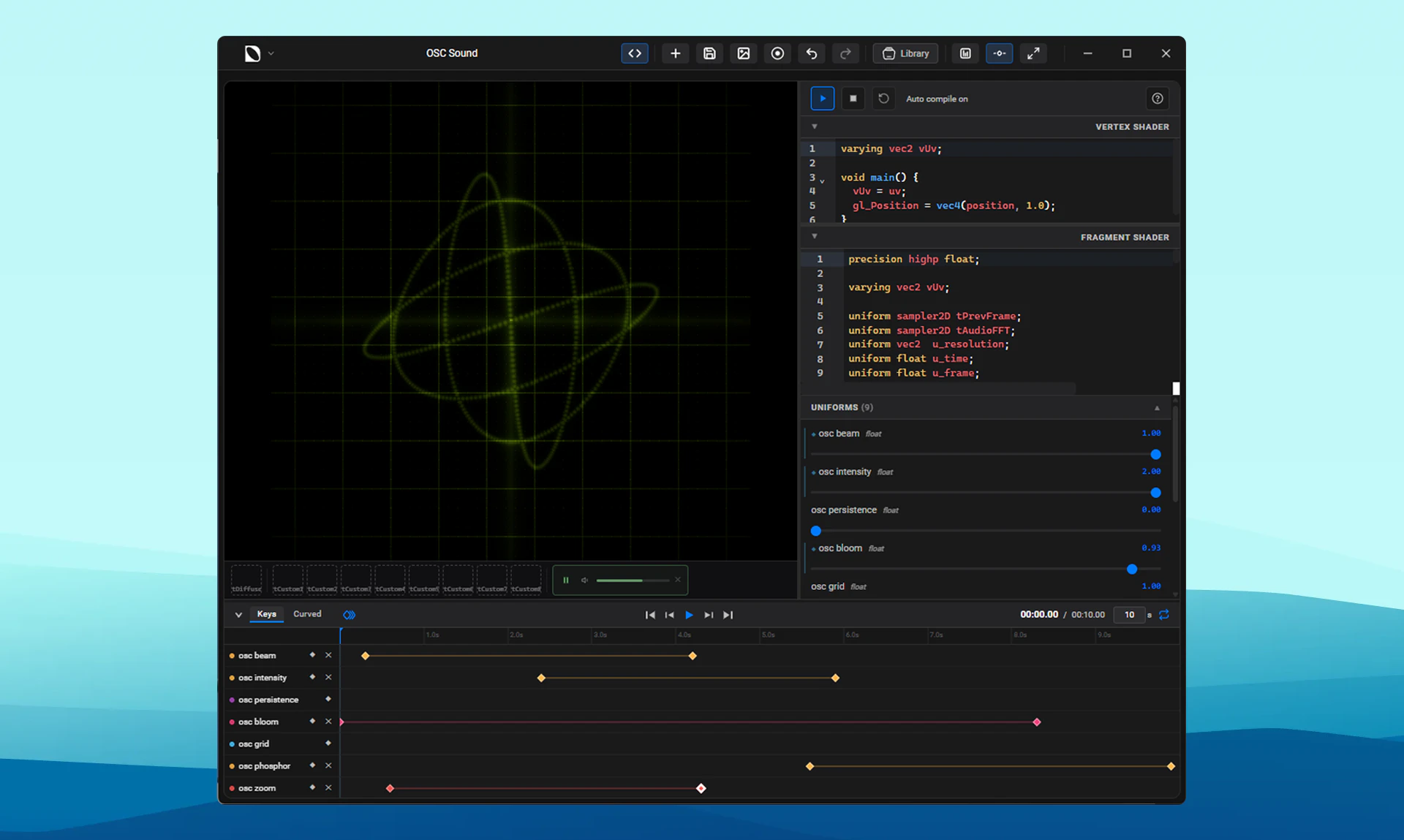This screenshot has height=840, width=1404.
Task: Collapse the Uniforms panel
Action: coord(1156,407)
